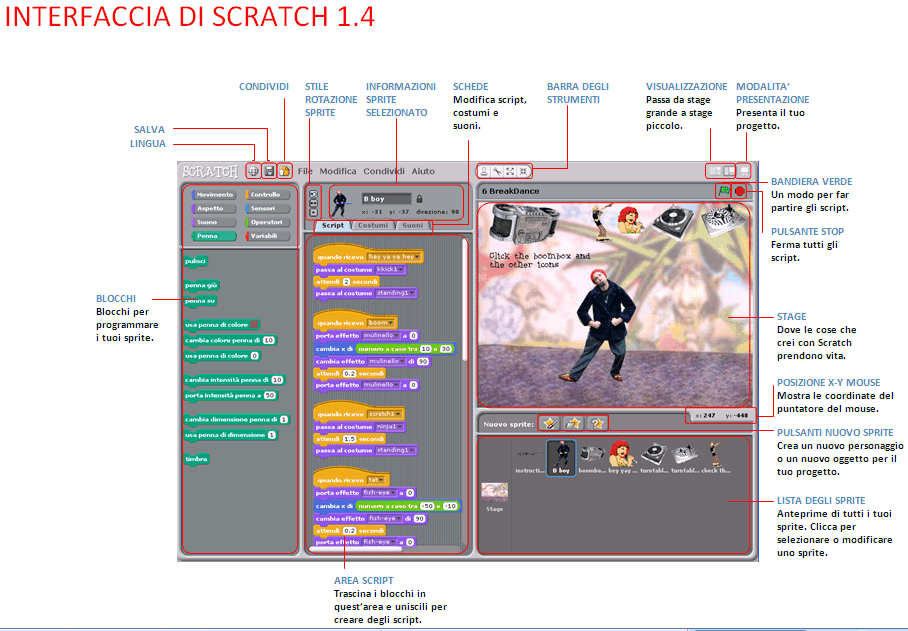Switch to the Suoni tab
Screen dimensions: 908x631
pos(412,225)
